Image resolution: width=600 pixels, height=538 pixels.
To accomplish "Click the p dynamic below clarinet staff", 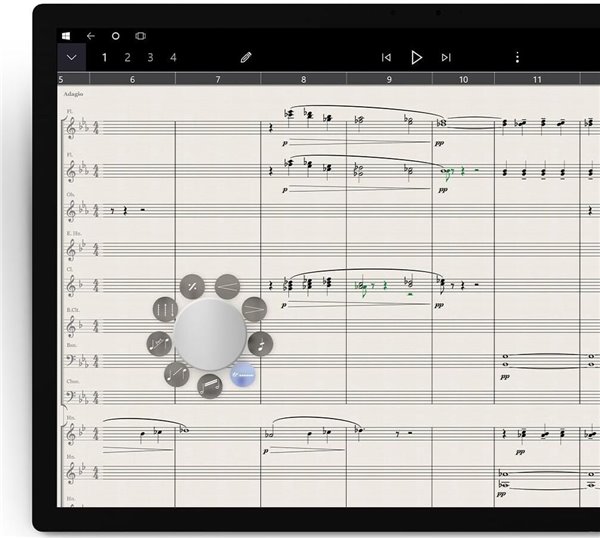I will (284, 305).
